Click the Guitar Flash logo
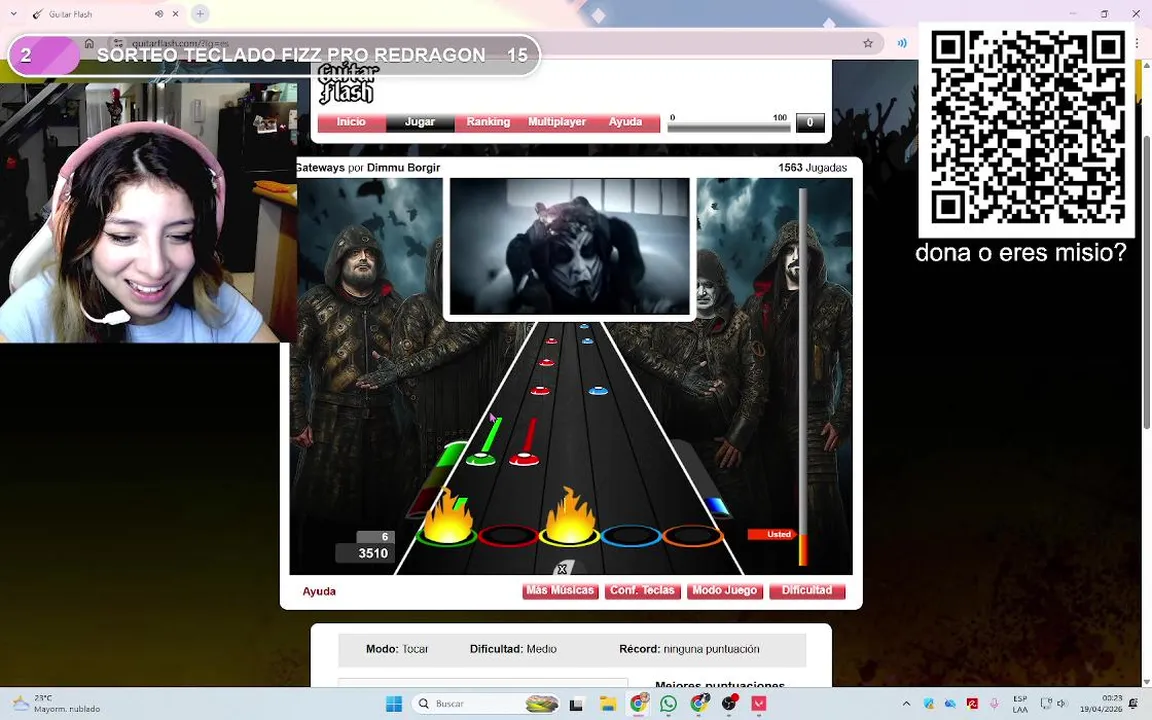This screenshot has width=1152, height=720. [x=348, y=82]
